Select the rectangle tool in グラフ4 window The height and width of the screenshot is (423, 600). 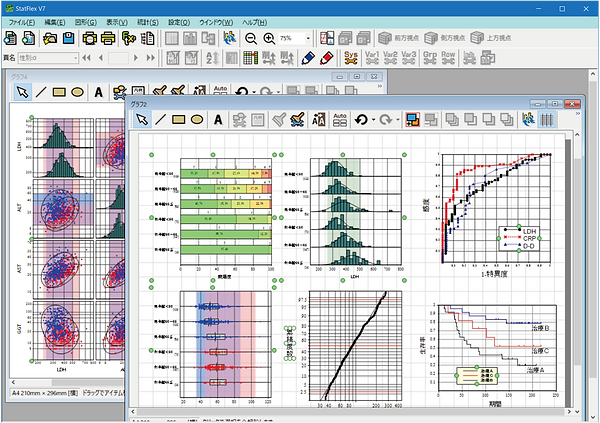pos(59,92)
